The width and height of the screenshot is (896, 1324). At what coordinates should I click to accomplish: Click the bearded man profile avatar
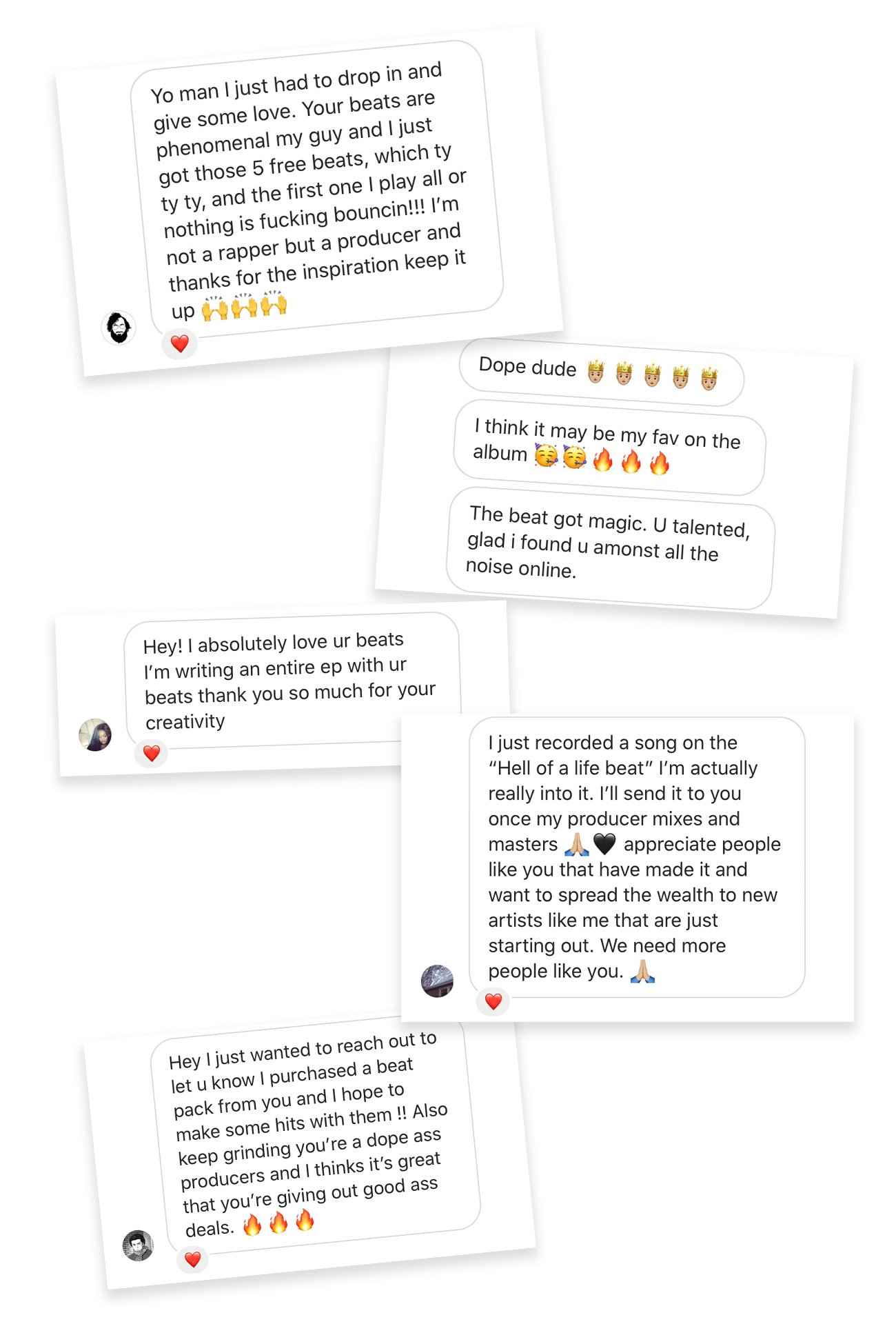click(119, 328)
